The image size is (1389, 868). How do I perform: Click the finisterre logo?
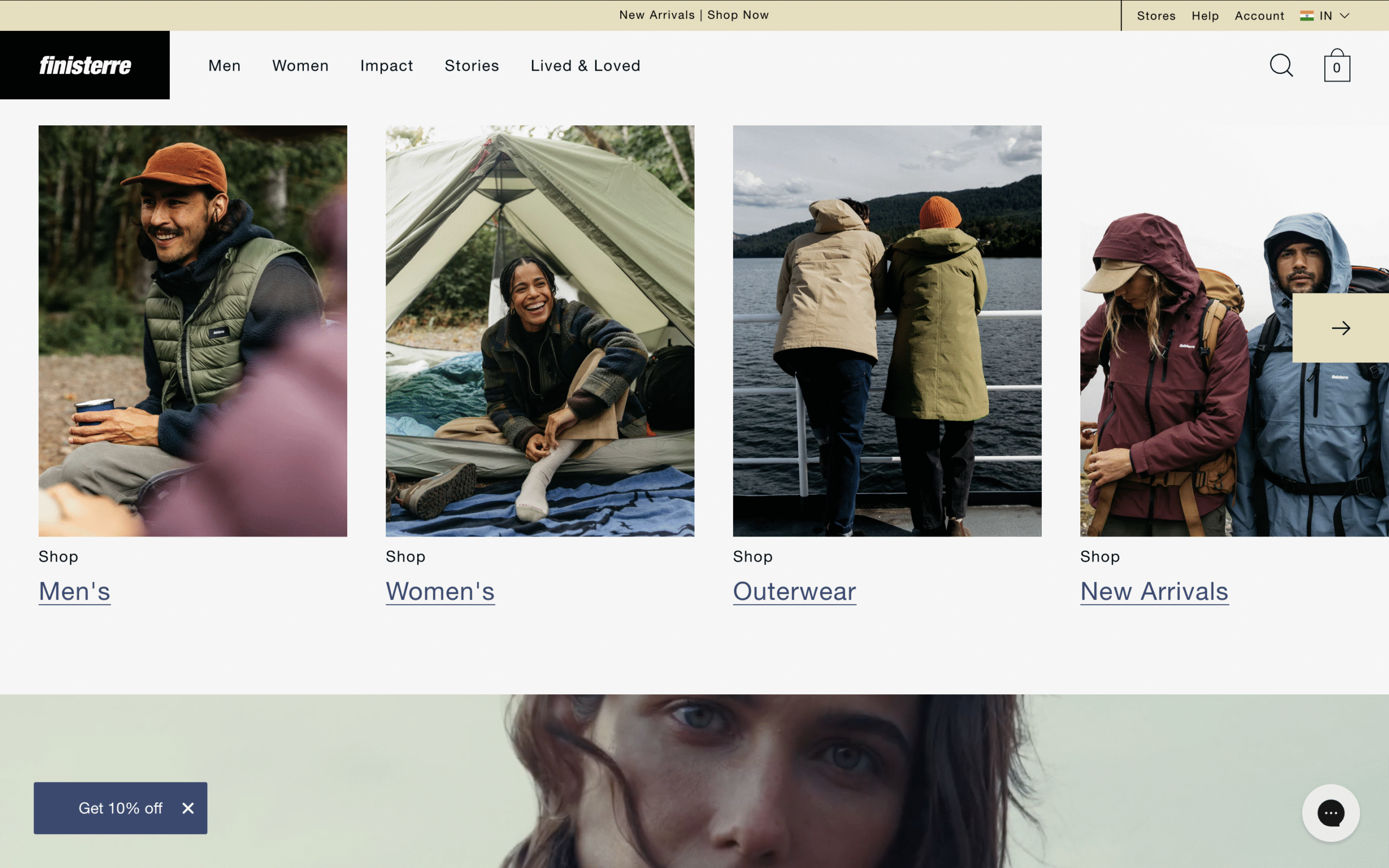[85, 66]
